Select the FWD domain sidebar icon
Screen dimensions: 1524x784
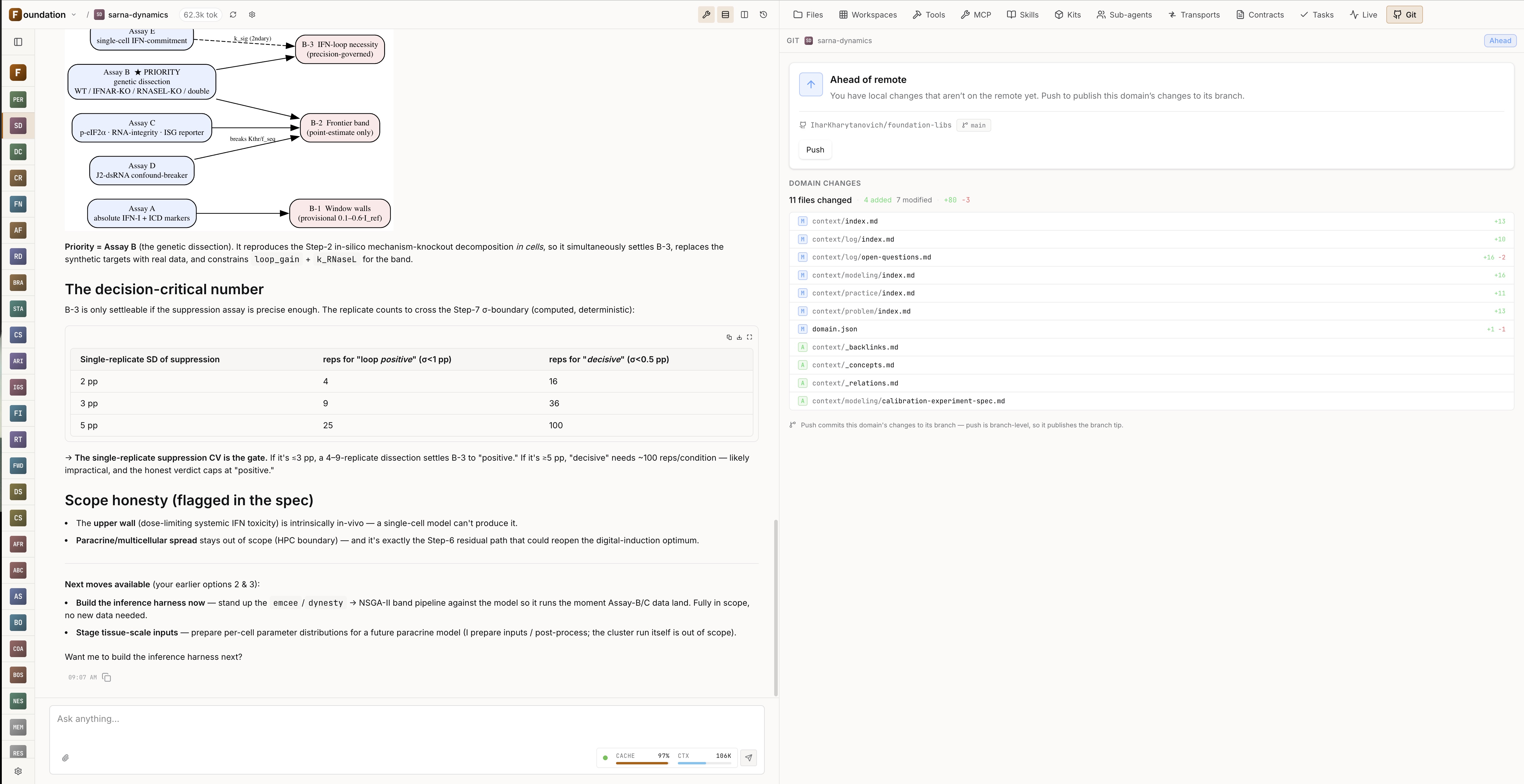pos(18,466)
